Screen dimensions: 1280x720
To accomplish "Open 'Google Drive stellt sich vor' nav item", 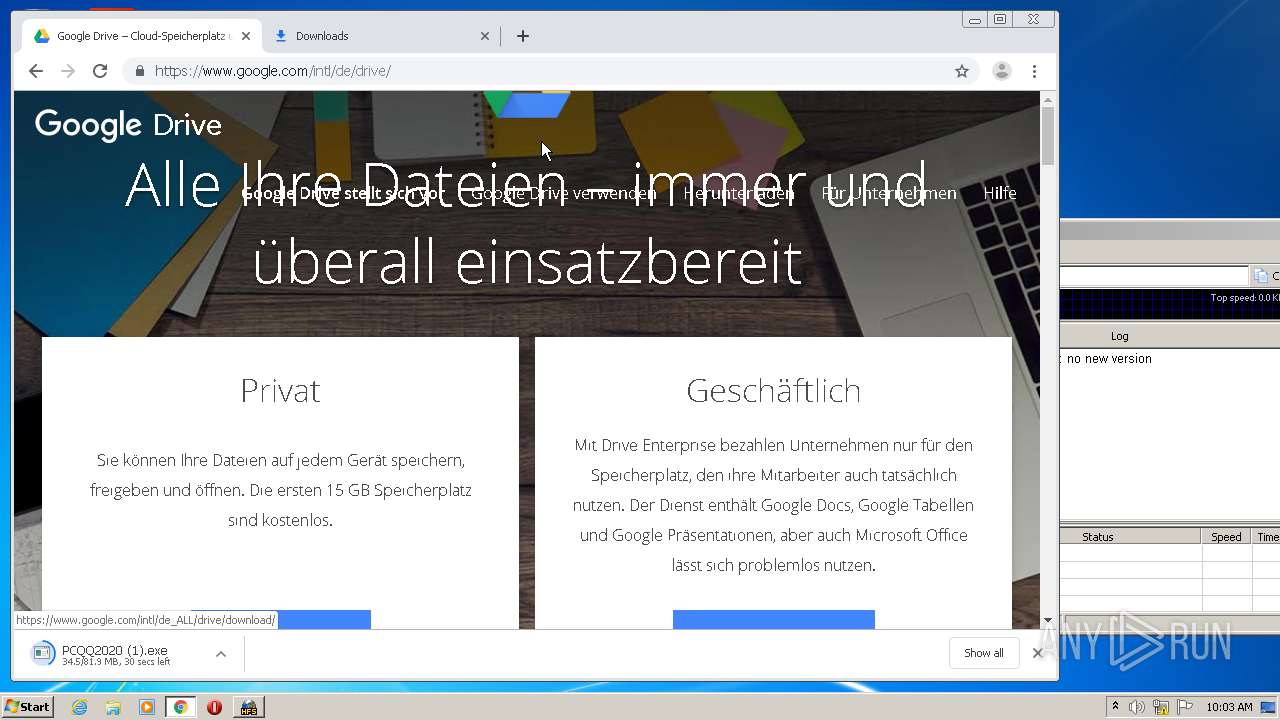I will [342, 193].
